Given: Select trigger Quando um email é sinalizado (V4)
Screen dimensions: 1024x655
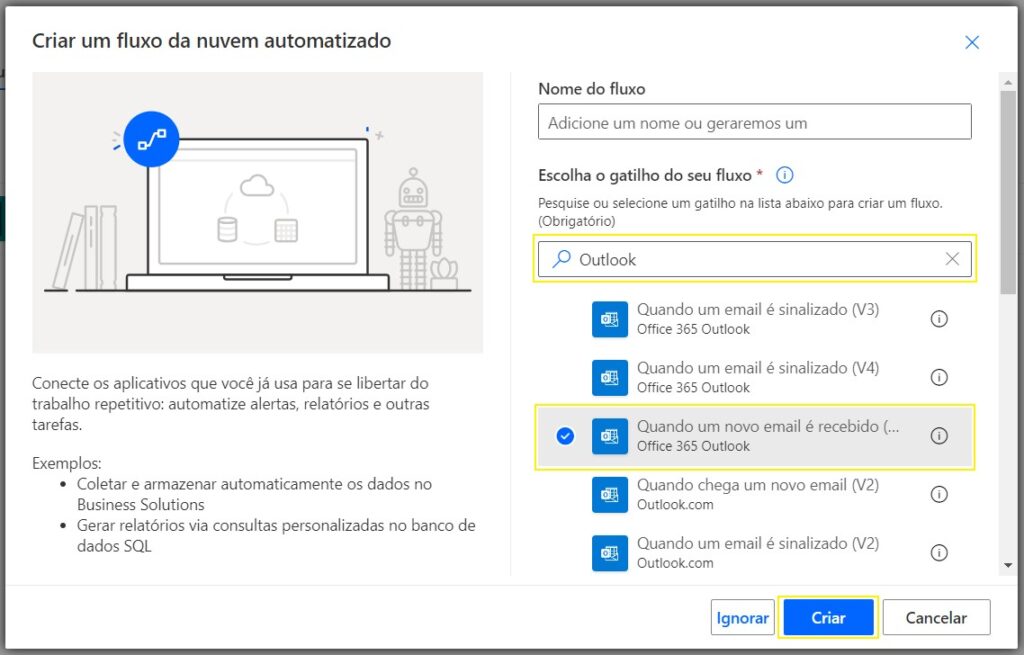Looking at the screenshot, I should pos(757,377).
